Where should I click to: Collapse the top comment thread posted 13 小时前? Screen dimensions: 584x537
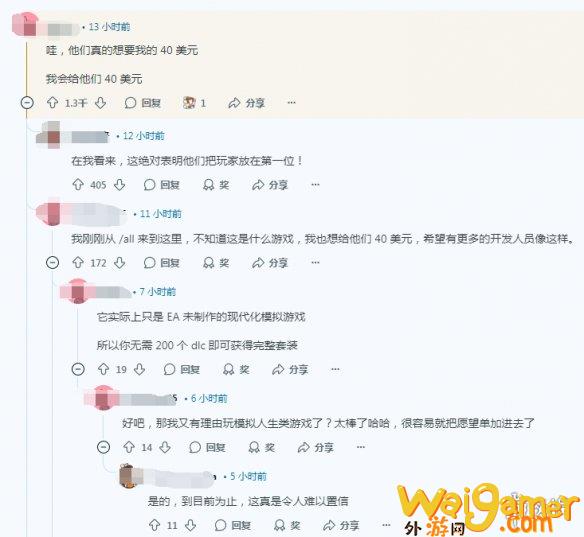[27, 103]
